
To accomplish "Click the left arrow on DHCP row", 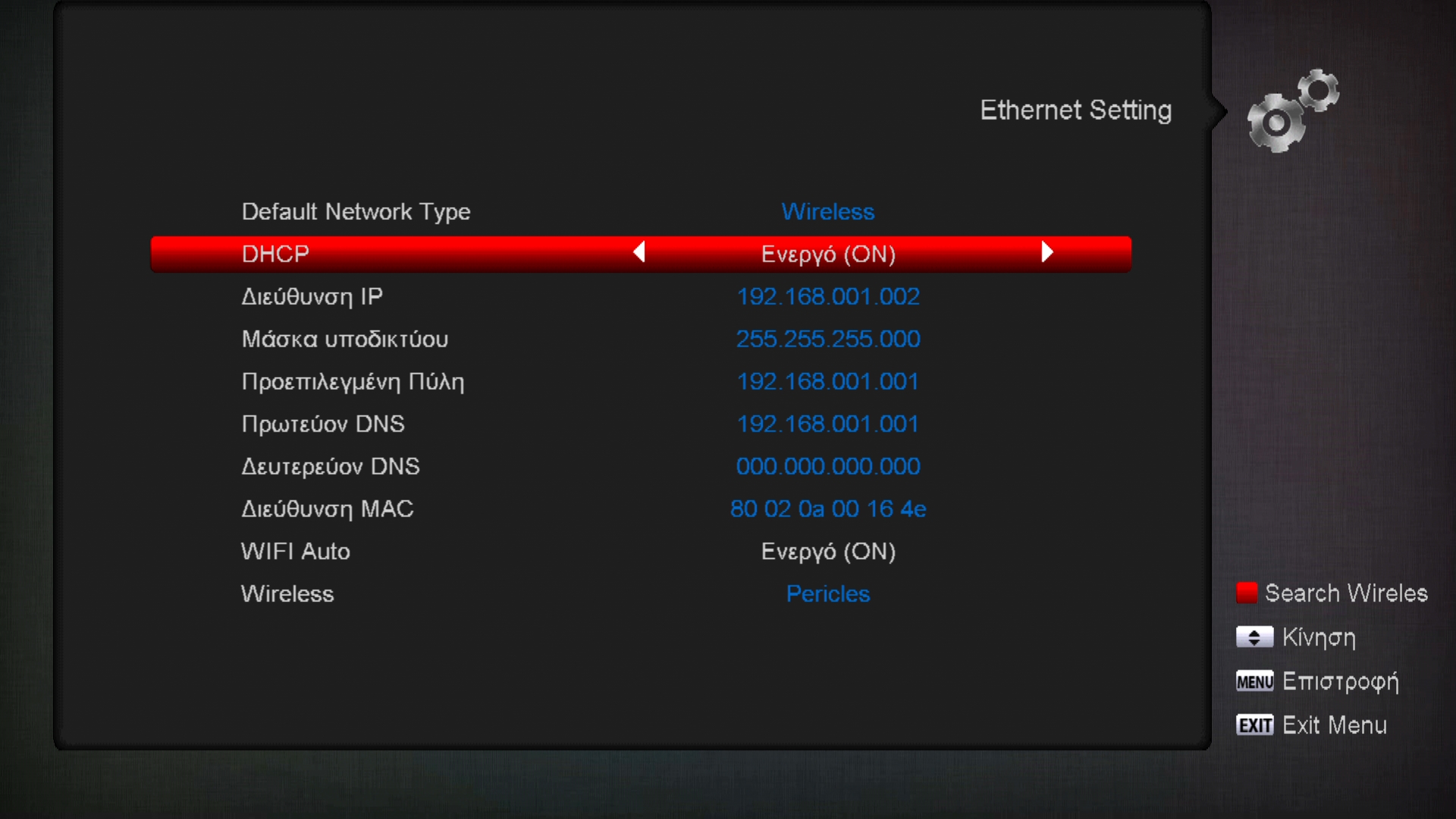I will click(639, 252).
